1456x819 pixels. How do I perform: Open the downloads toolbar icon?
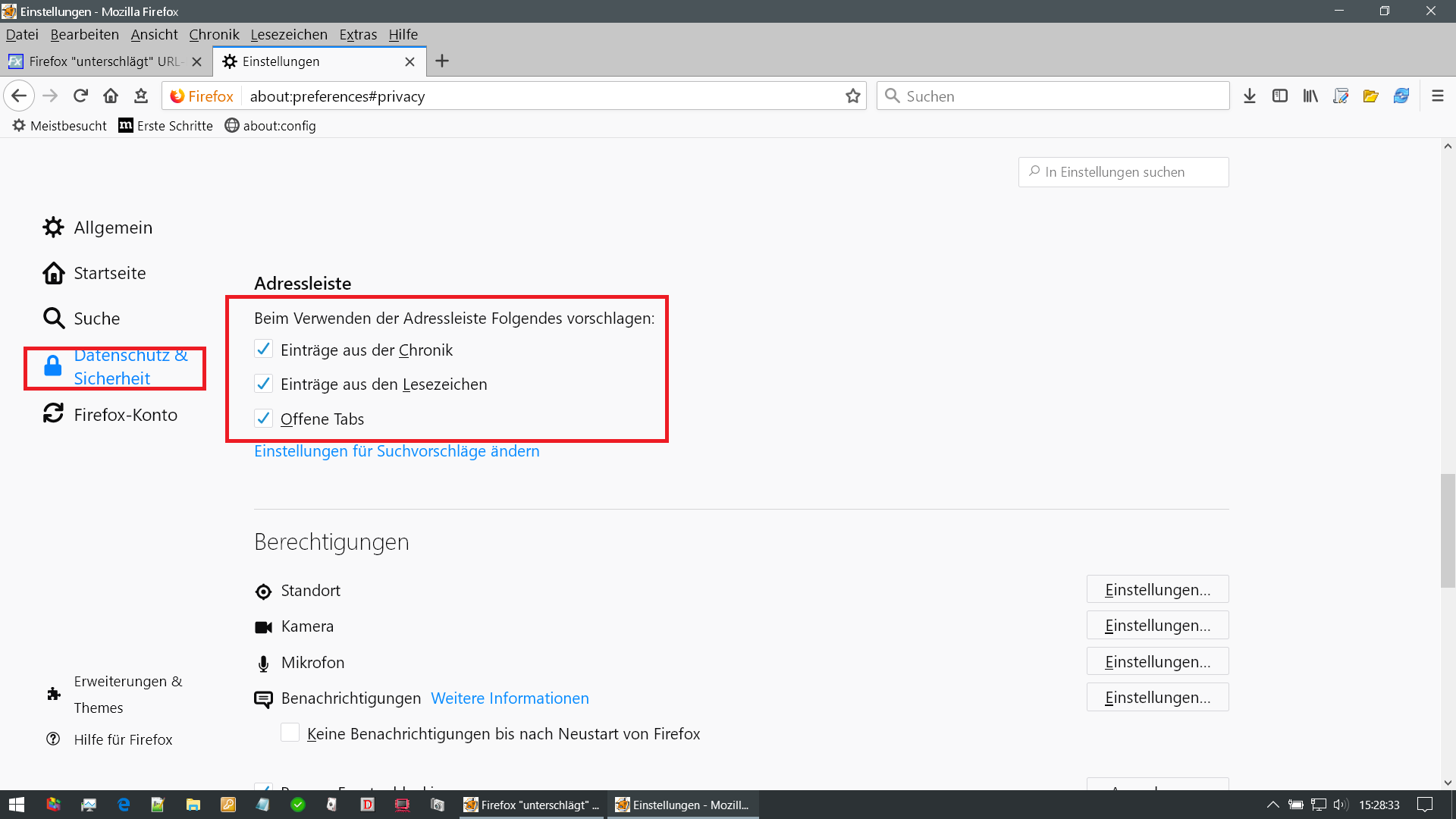(1250, 96)
